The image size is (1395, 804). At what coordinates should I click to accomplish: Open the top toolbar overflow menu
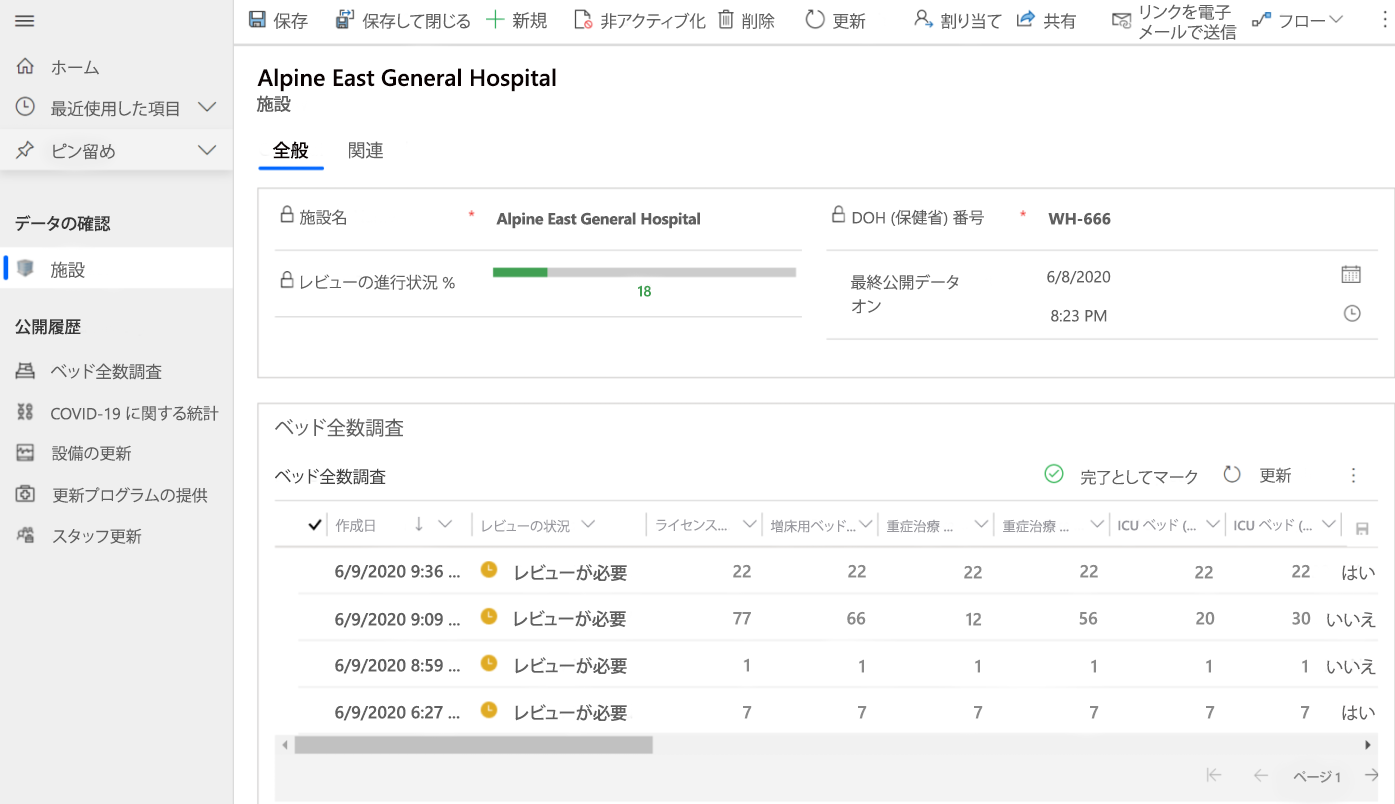point(1385,20)
